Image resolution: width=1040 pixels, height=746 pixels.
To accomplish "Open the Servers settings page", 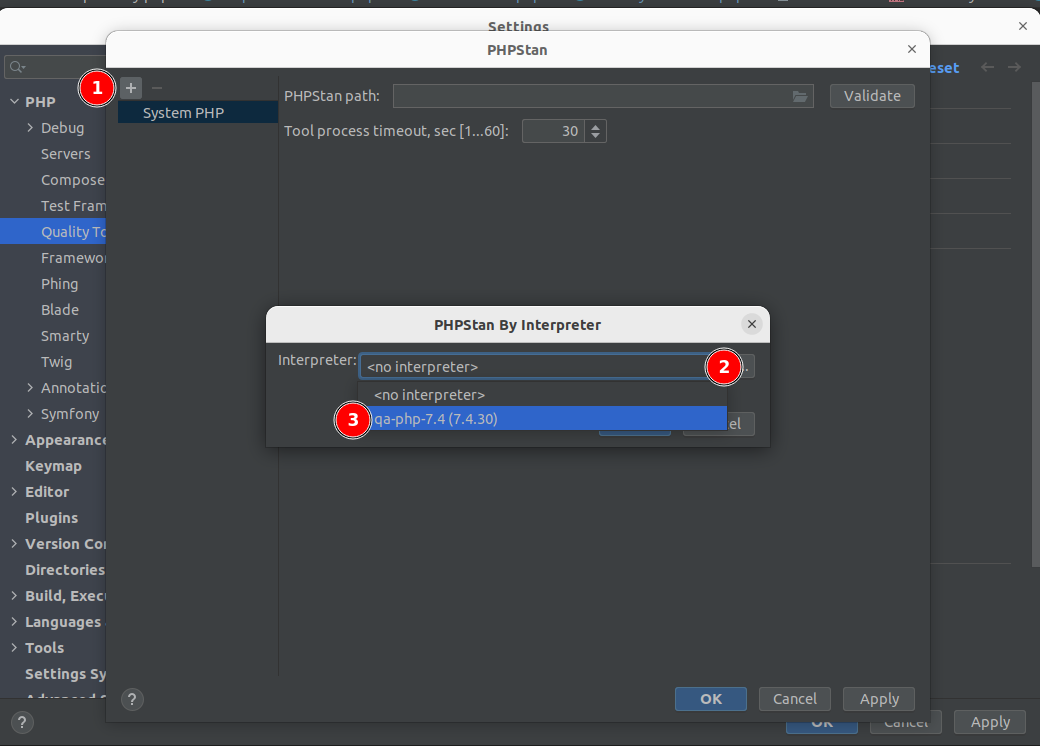I will click(66, 154).
